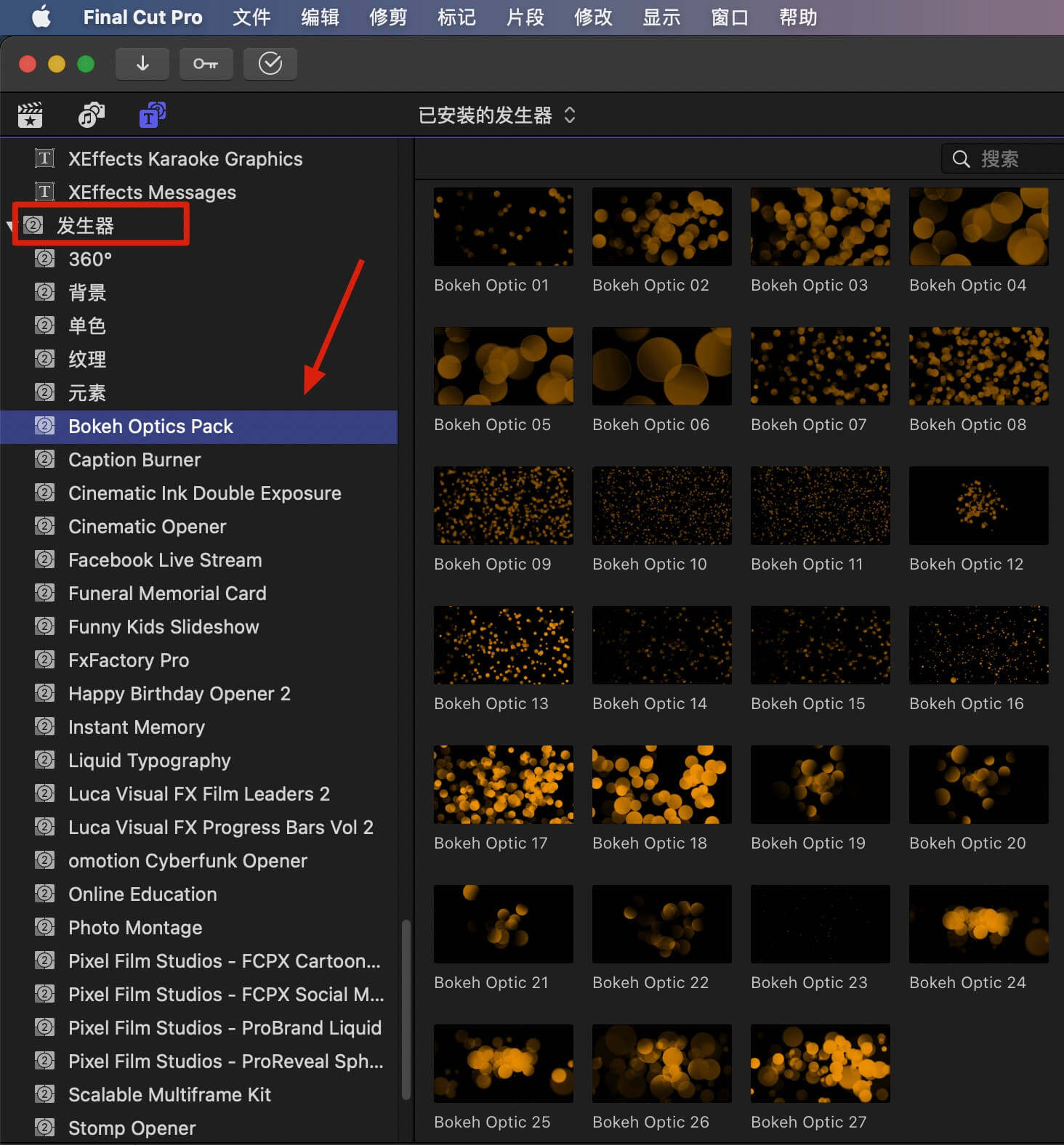The image size is (1064, 1145).
Task: Open the keyword editor key icon
Action: click(206, 64)
